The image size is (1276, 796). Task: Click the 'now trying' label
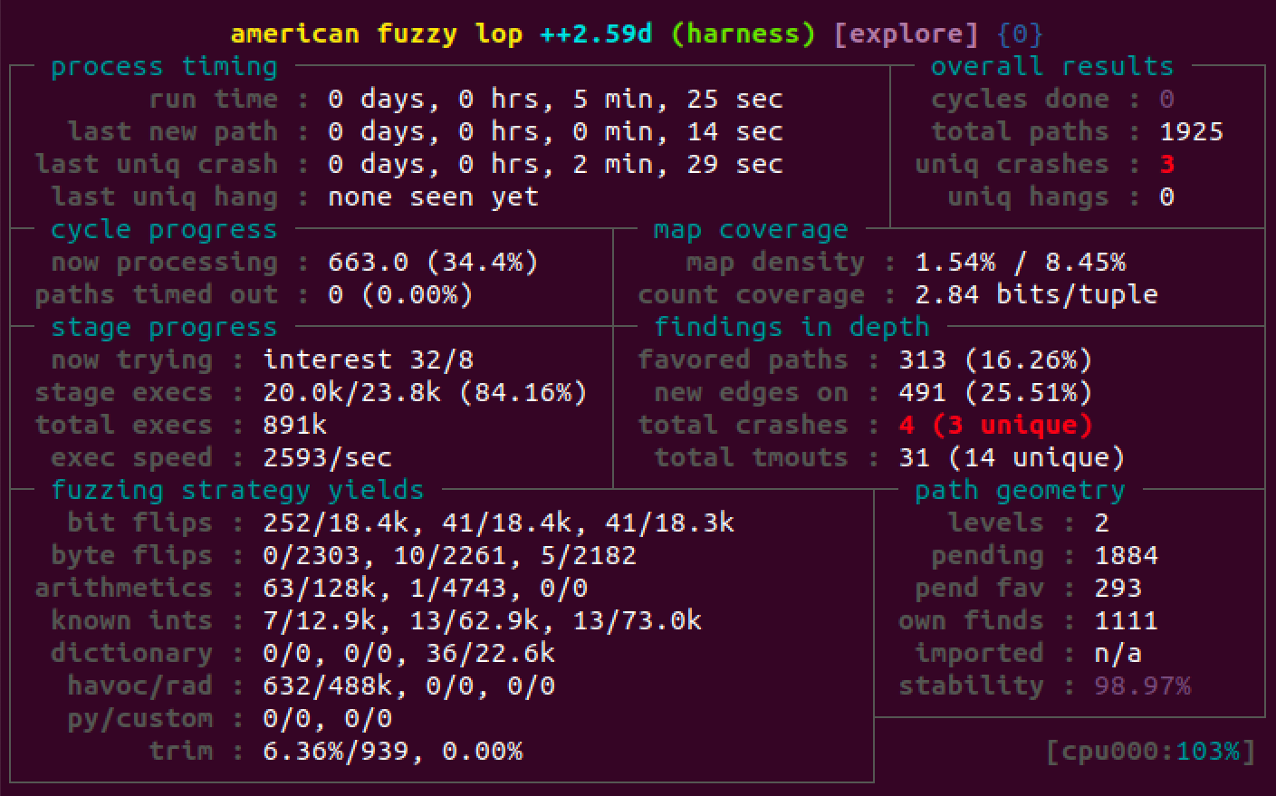click(x=132, y=360)
